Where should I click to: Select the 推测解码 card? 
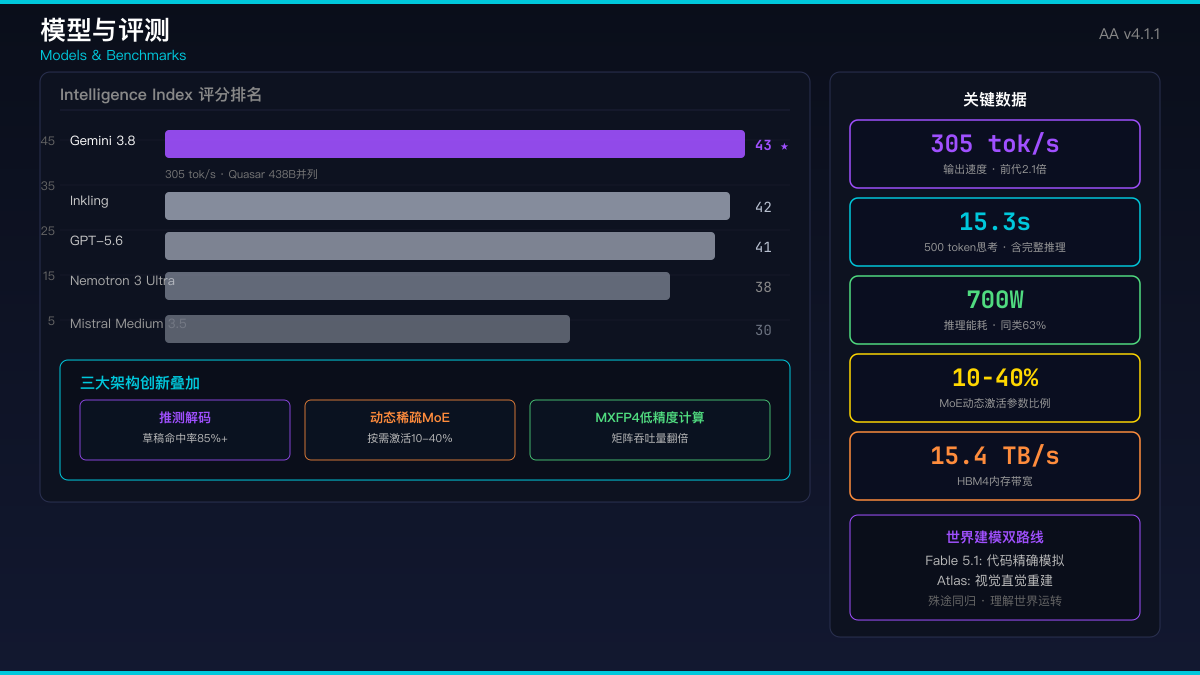pos(185,430)
